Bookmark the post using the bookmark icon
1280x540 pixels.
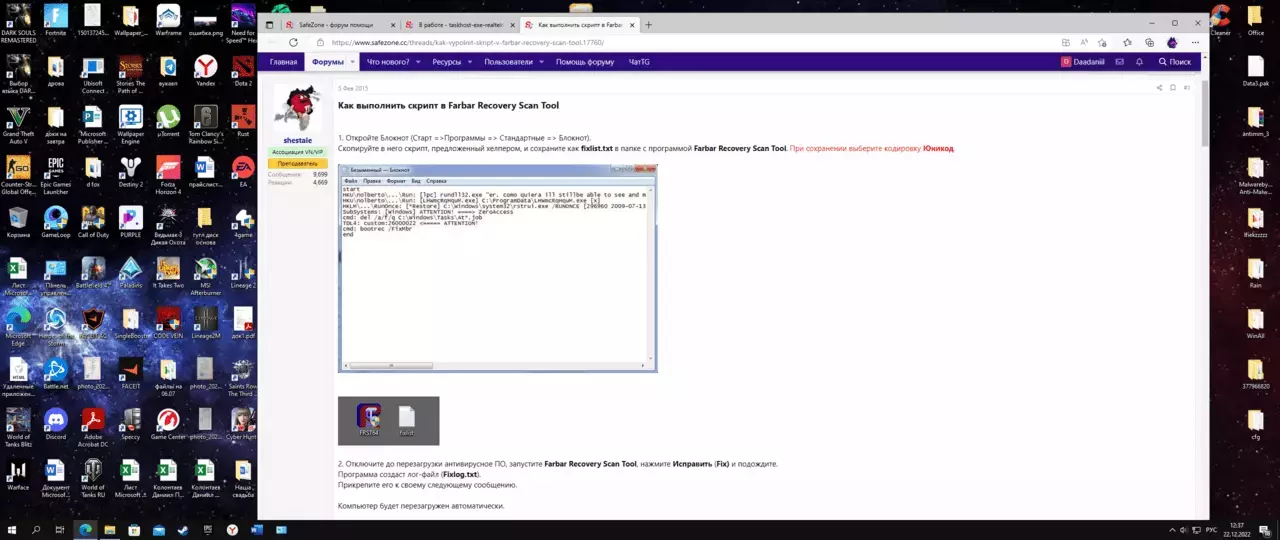point(1172,88)
